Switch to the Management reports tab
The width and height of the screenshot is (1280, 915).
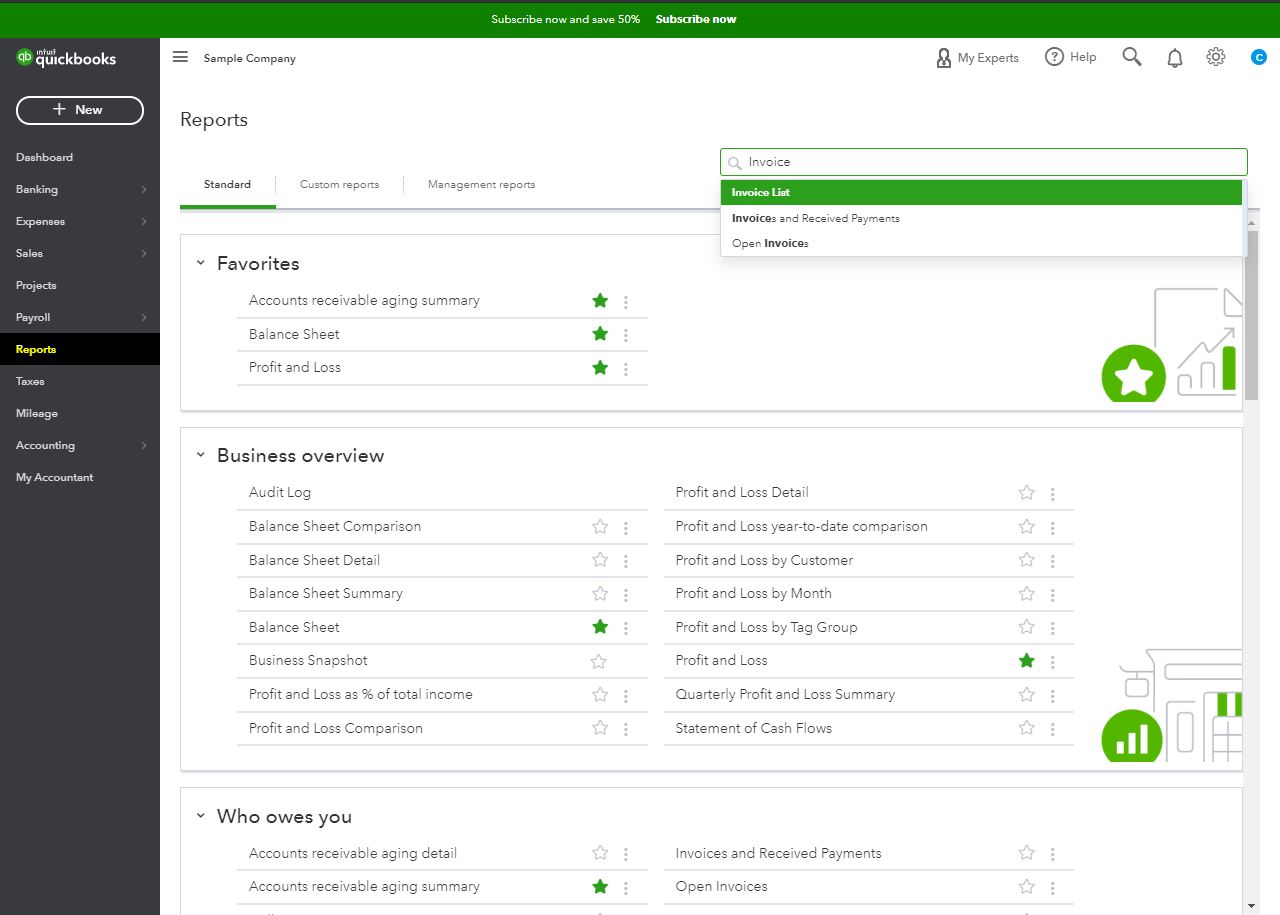(x=481, y=184)
